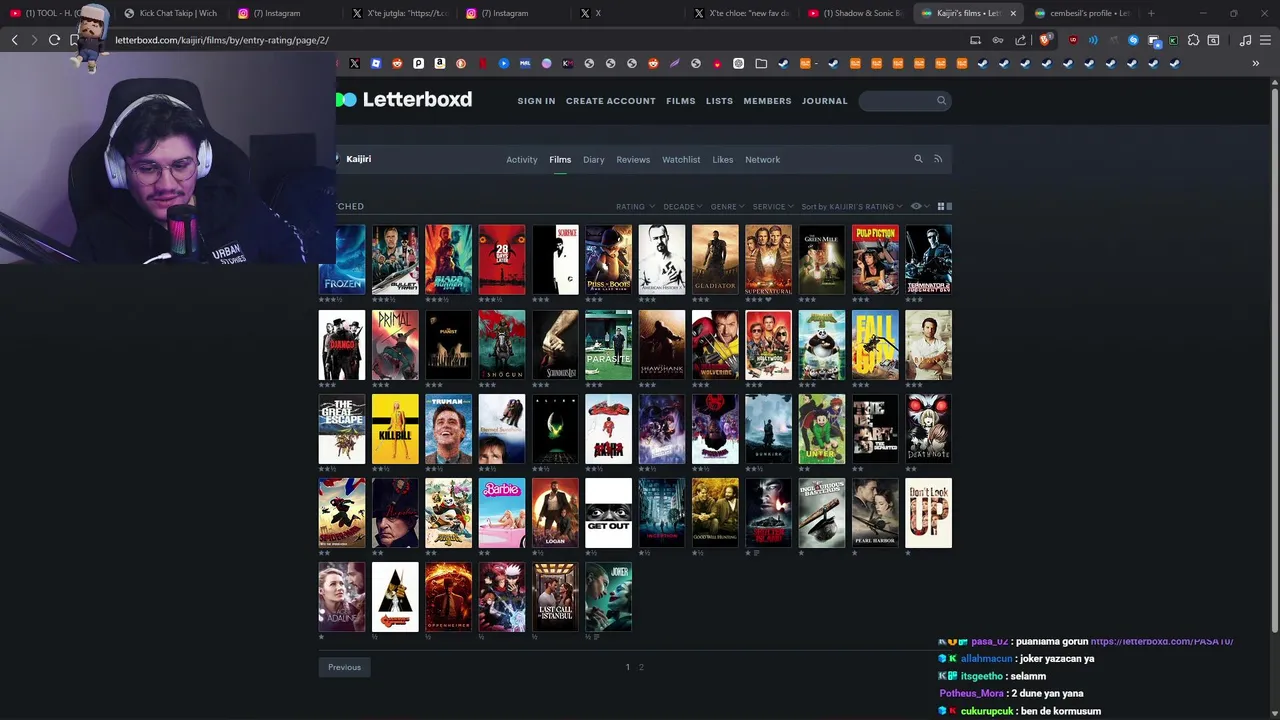Go to page 1 in pagination
The height and width of the screenshot is (720, 1280).
[628, 667]
